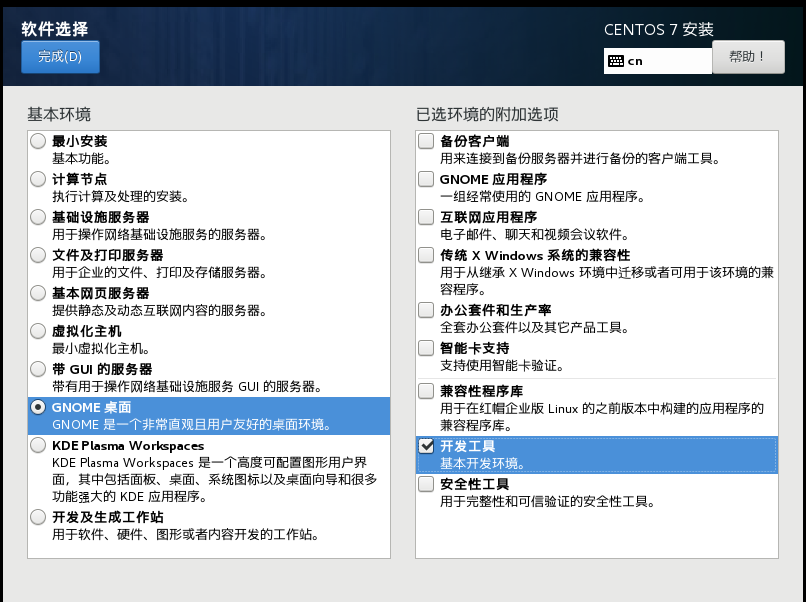Click description text 基本功能。
Image resolution: width=806 pixels, height=602 pixels.
81,158
